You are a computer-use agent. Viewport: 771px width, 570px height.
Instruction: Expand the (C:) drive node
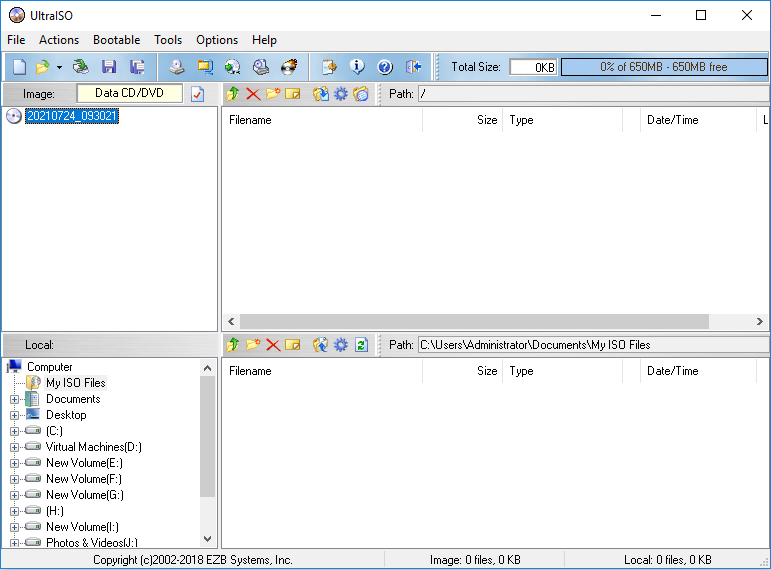pos(14,431)
